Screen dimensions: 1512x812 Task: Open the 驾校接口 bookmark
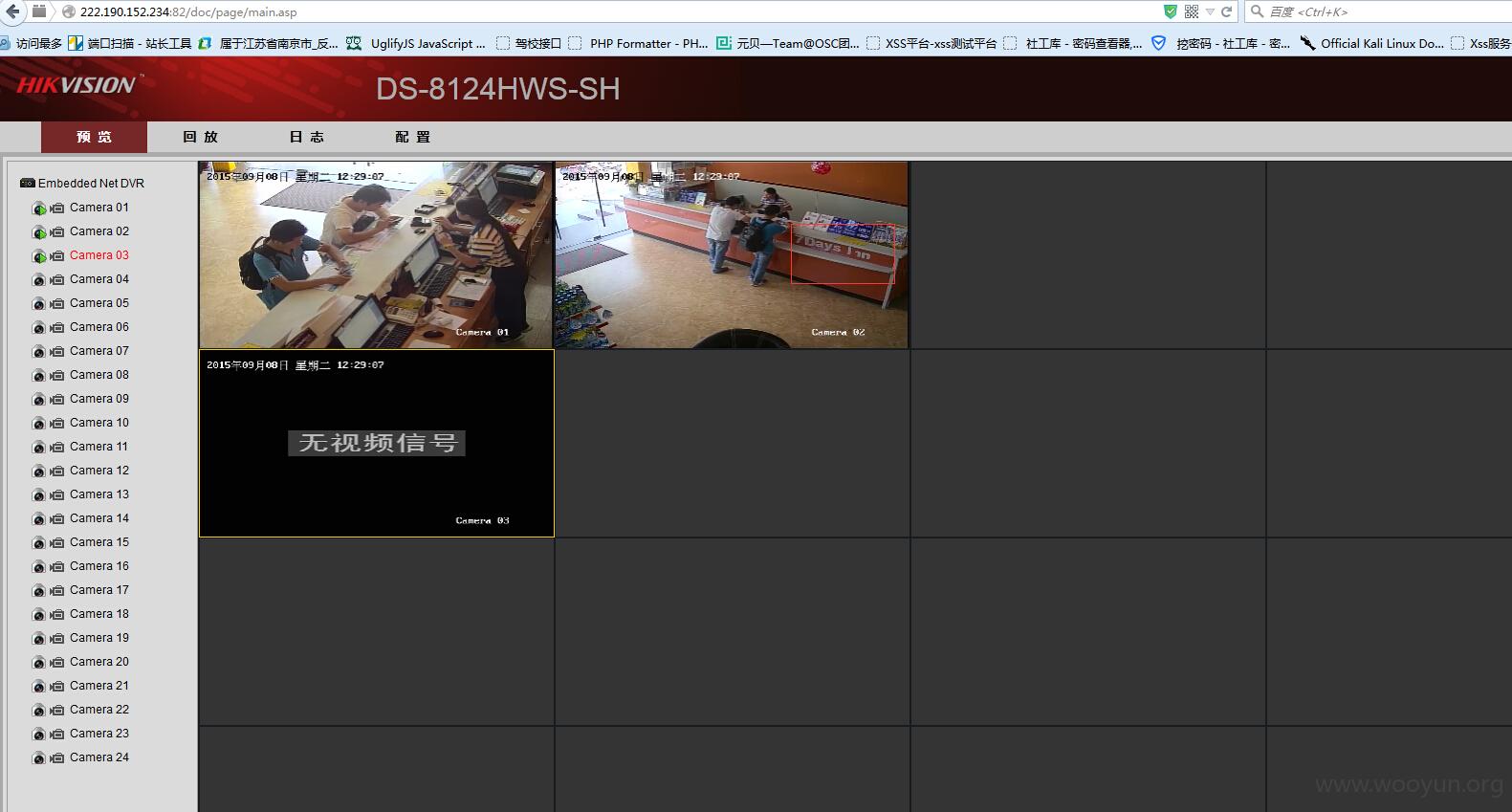pos(529,43)
